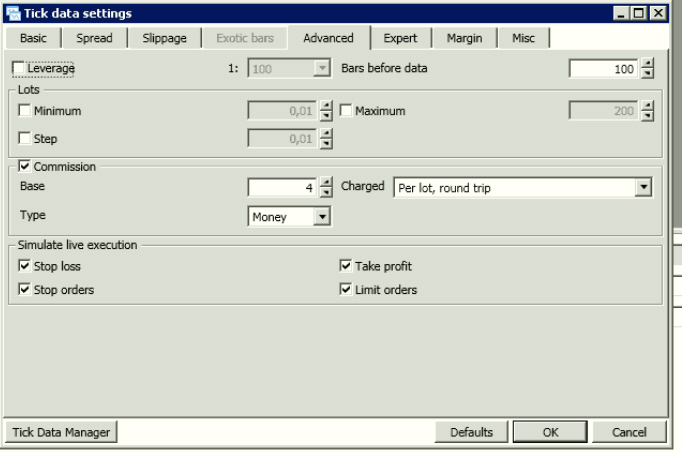682x453 pixels.
Task: Click the Bars before data field
Action: pyautogui.click(x=604, y=69)
